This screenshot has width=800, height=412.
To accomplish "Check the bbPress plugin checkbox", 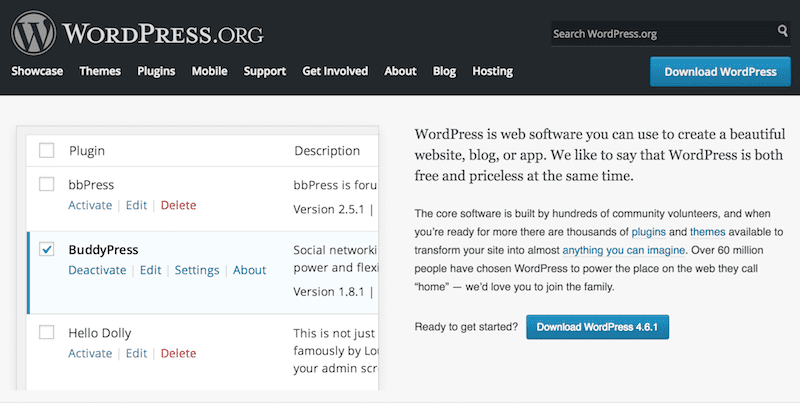I will click(46, 184).
